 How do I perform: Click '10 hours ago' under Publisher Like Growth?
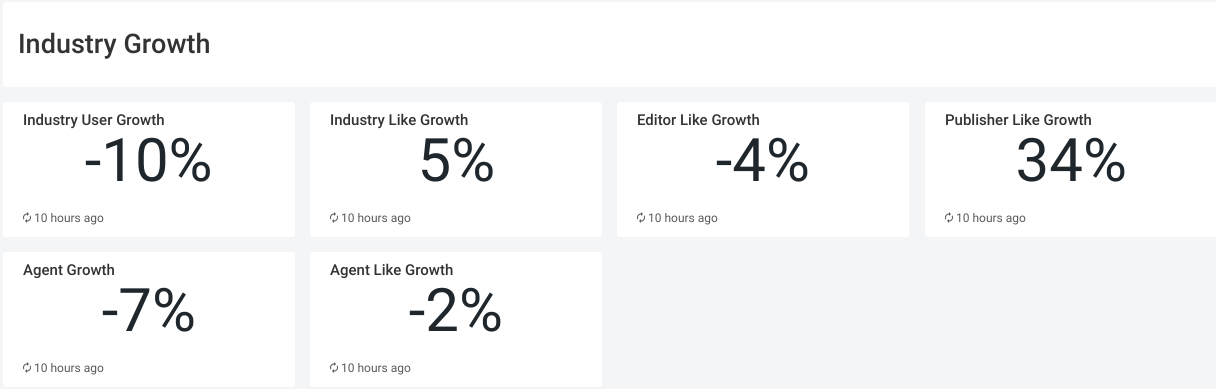pos(991,218)
